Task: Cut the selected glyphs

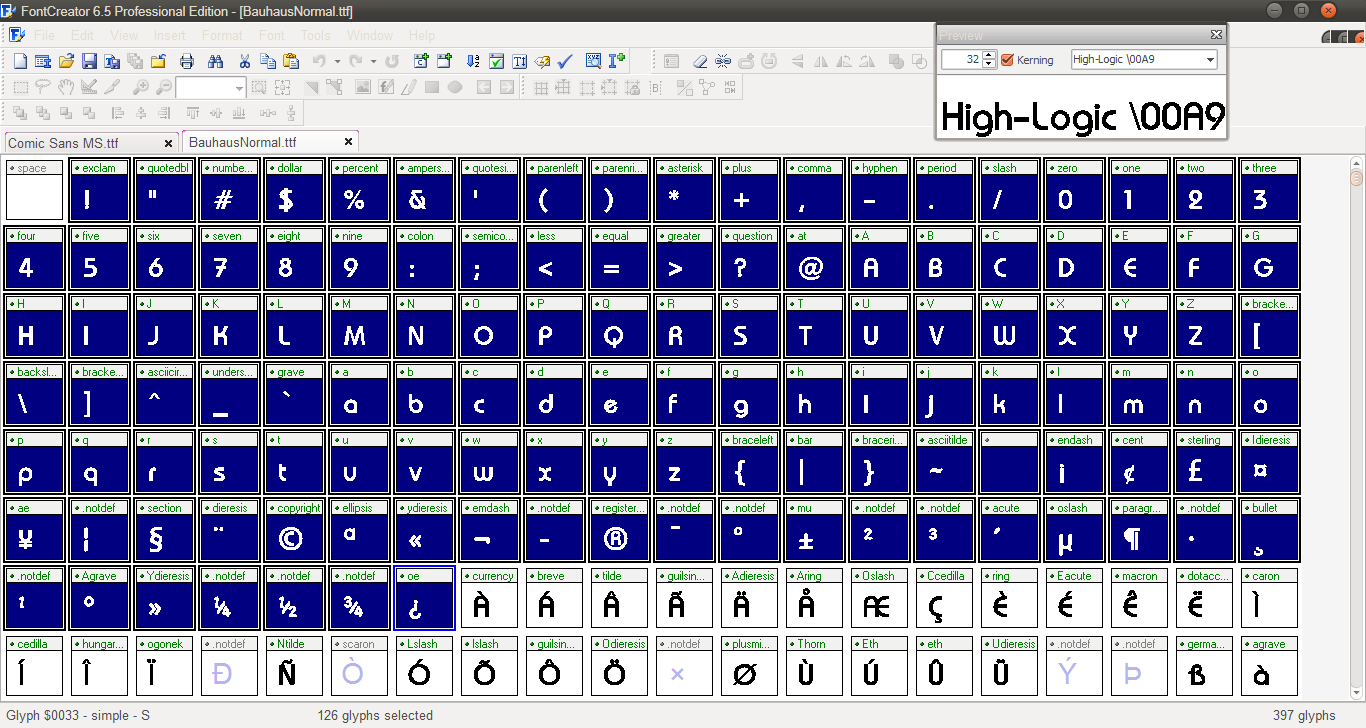Action: 244,60
